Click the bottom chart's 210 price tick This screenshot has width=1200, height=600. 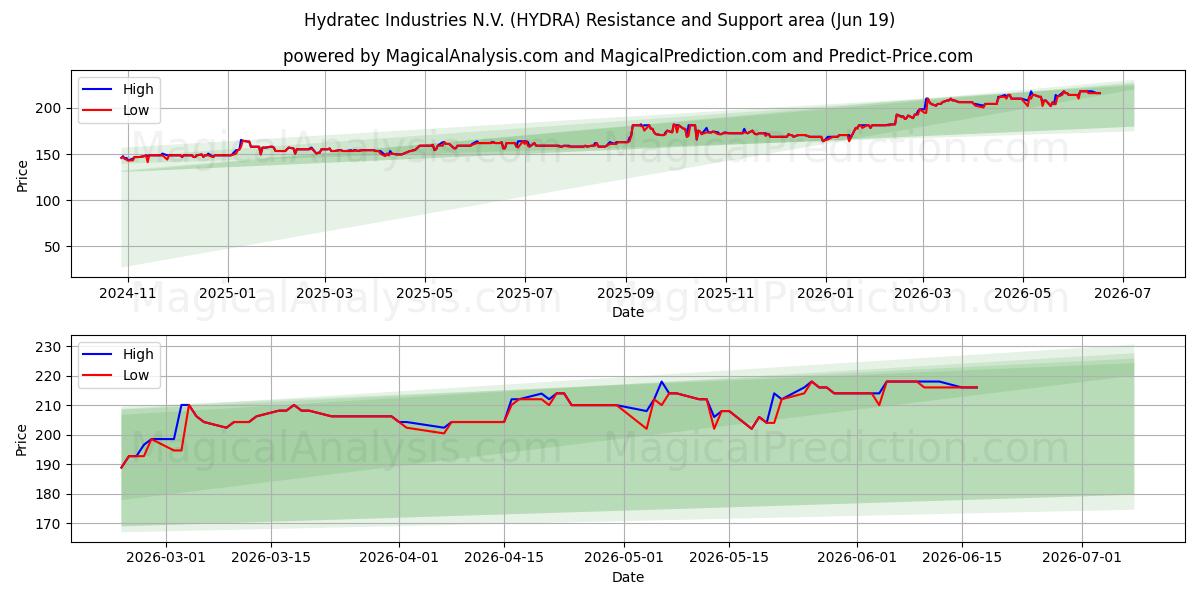50,406
